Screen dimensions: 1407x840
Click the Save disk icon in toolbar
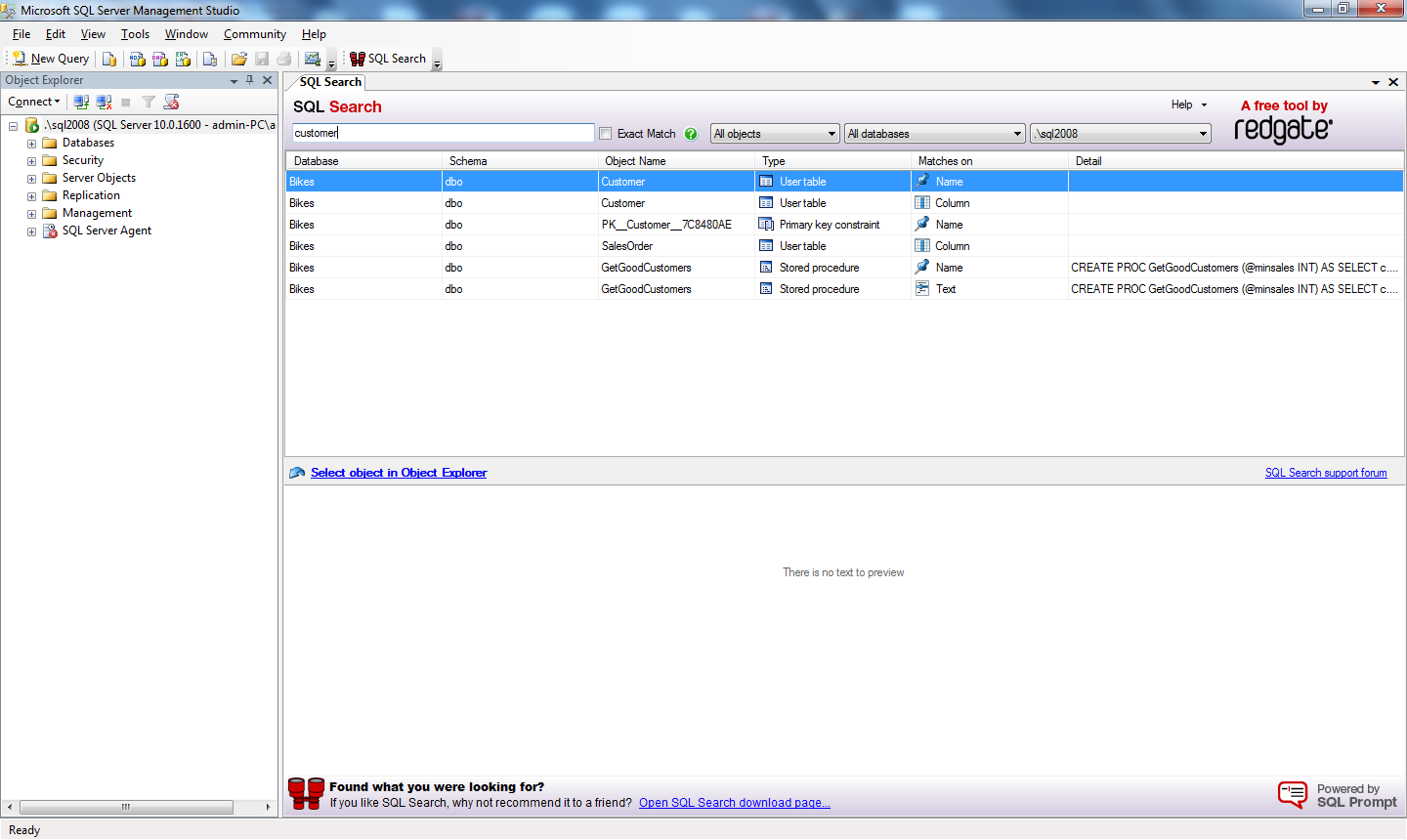262,59
